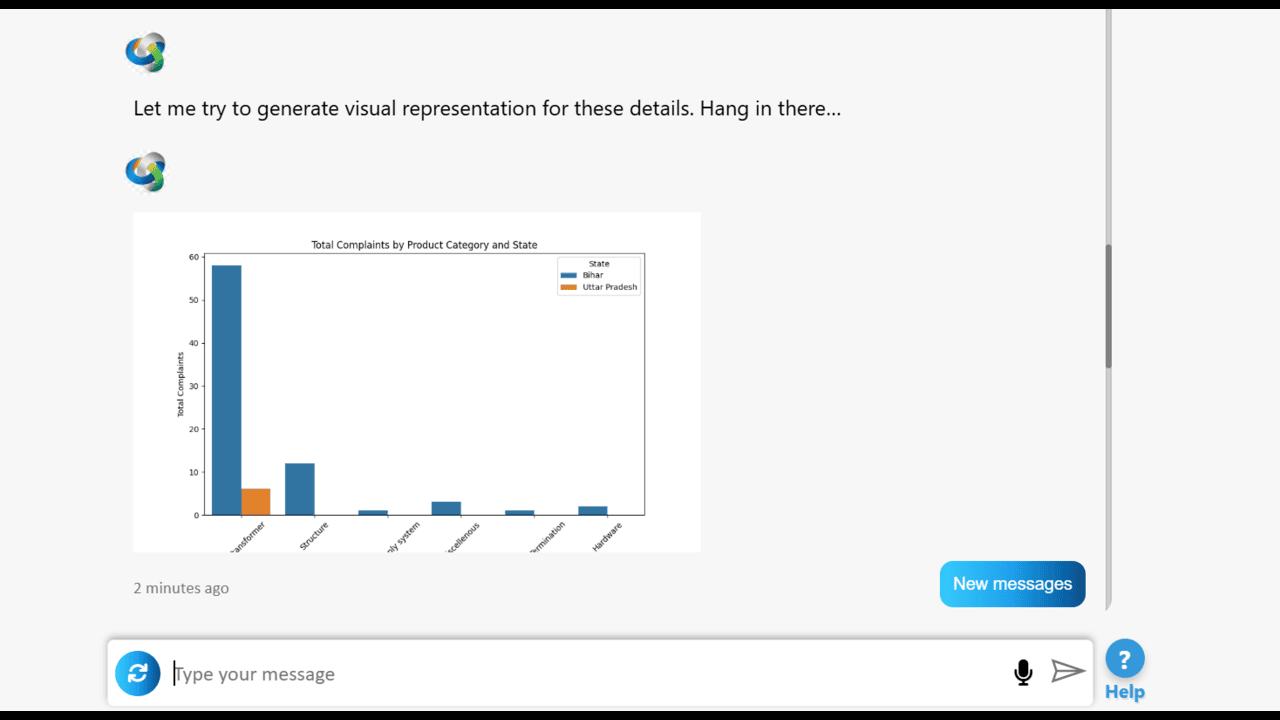The height and width of the screenshot is (720, 1280).
Task: Click the blue Structure bar
Action: point(300,489)
